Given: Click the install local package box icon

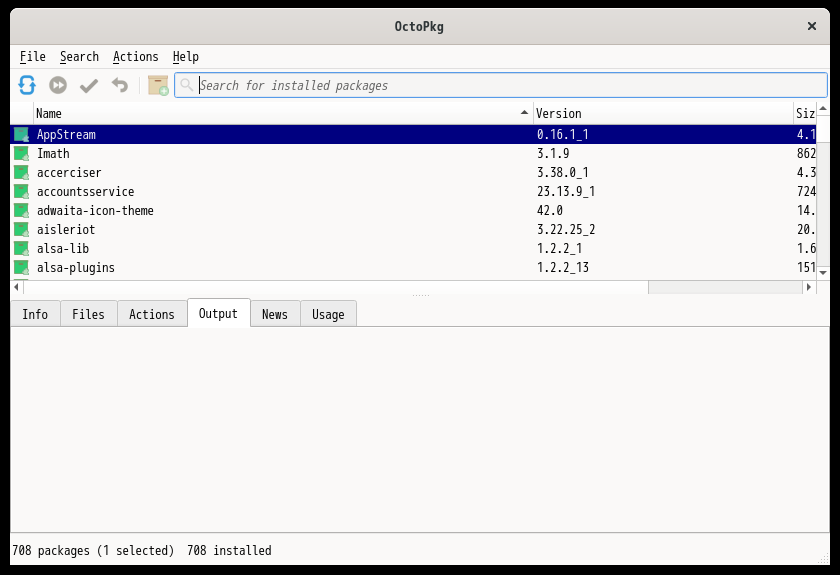Looking at the screenshot, I should point(158,85).
